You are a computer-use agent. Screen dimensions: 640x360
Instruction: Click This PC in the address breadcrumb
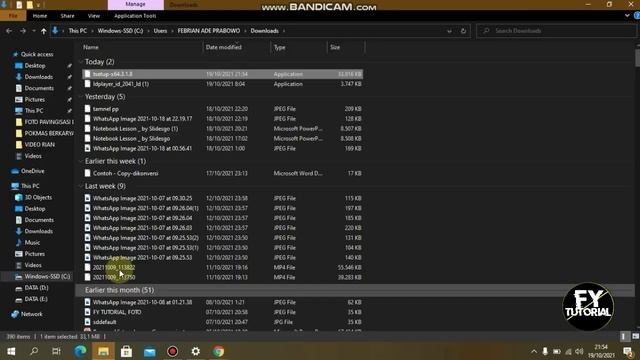[x=78, y=31]
